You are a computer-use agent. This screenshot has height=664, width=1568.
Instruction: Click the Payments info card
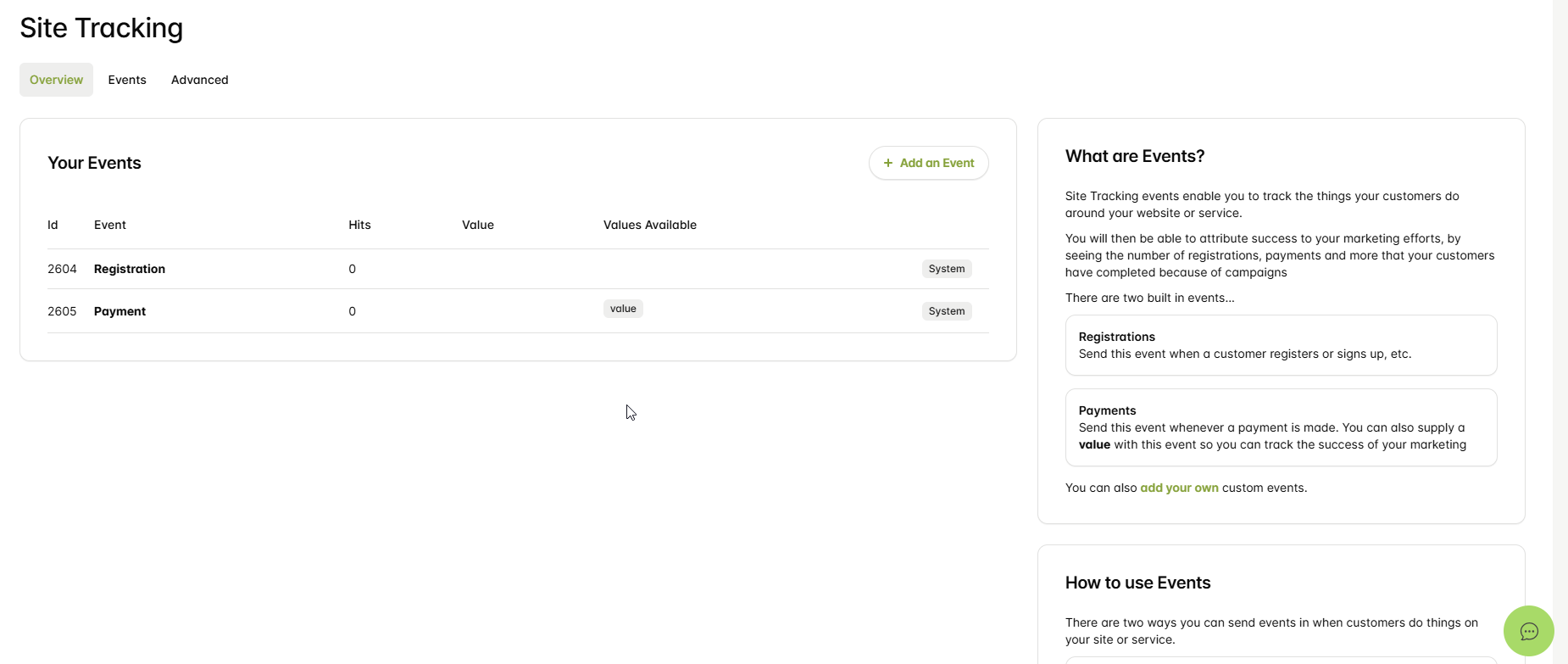[x=1281, y=427]
